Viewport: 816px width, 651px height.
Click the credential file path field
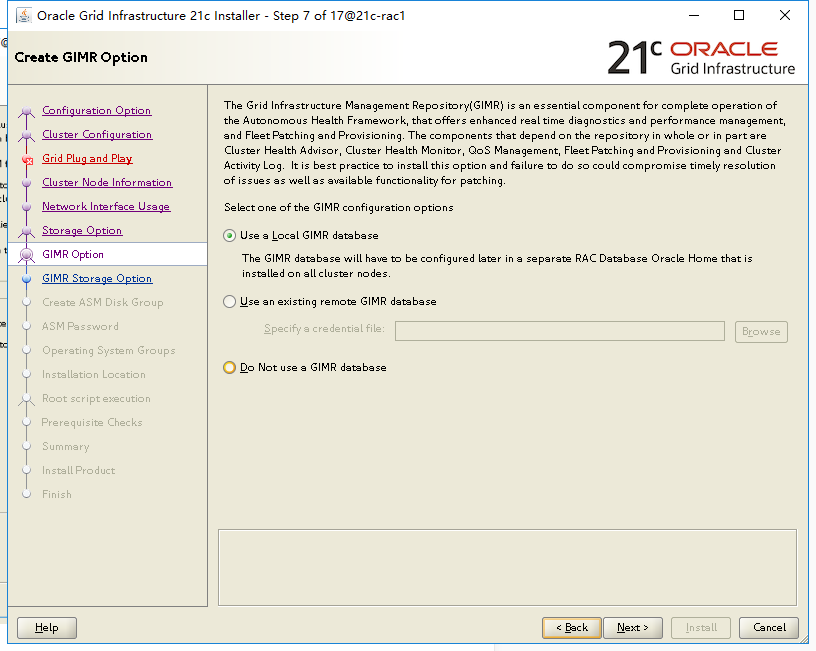click(559, 331)
